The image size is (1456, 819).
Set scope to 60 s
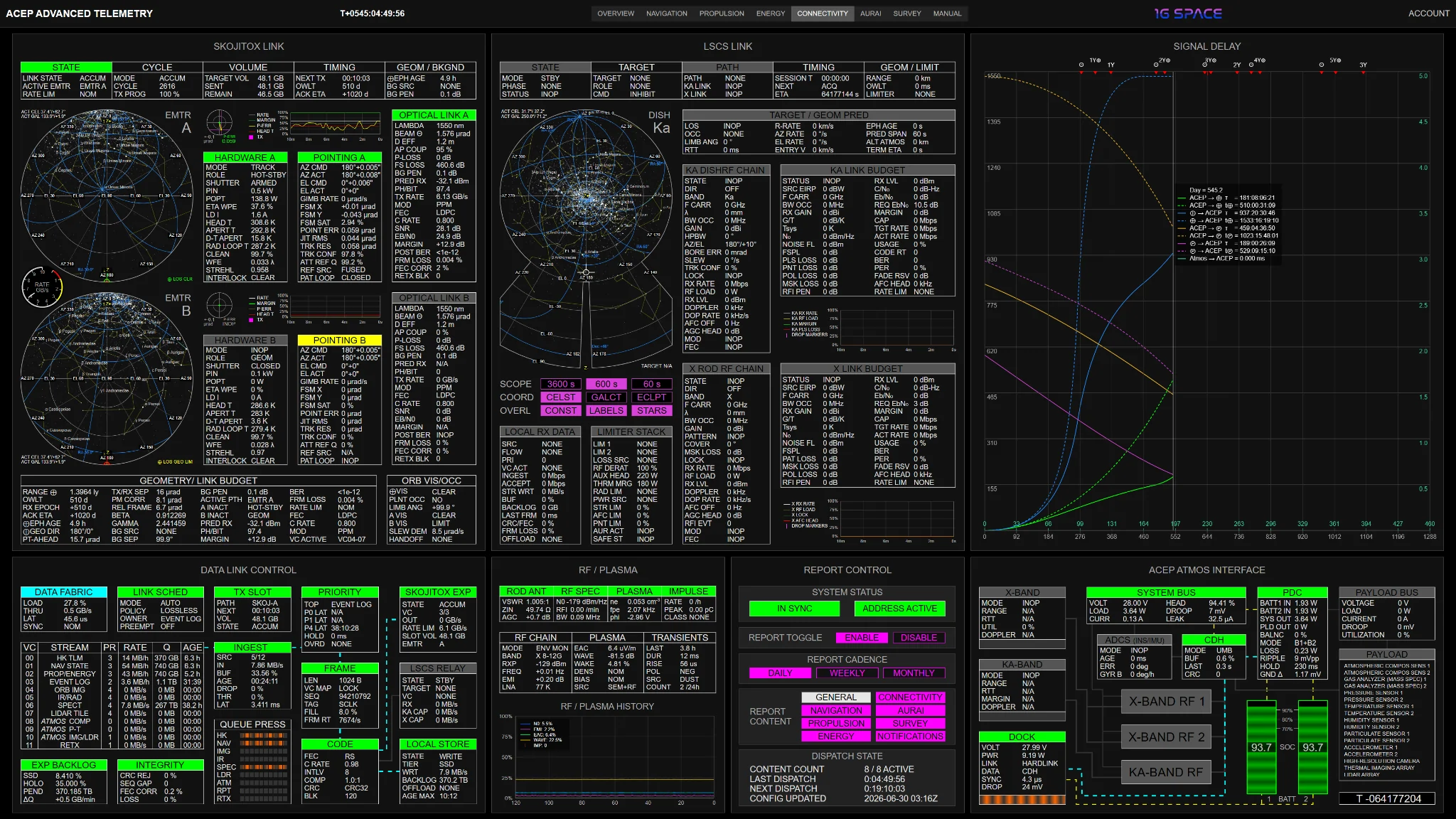[652, 384]
